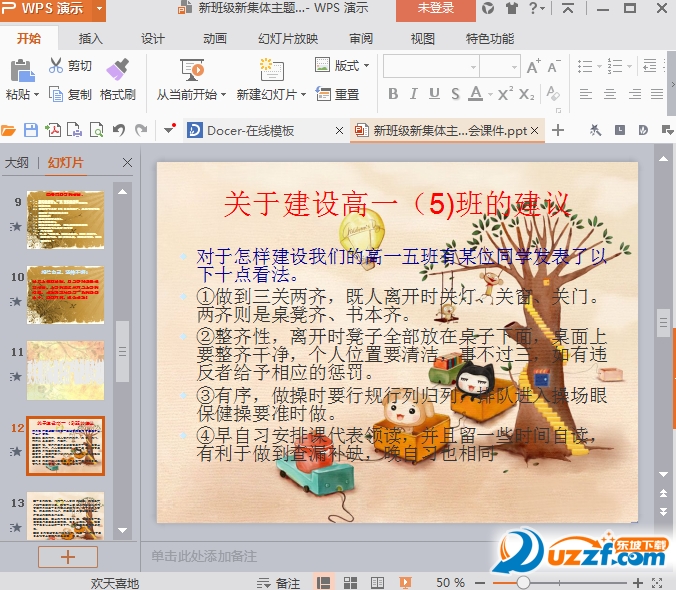Expand the Paste (粘贴) dropdown arrow

[x=36, y=94]
